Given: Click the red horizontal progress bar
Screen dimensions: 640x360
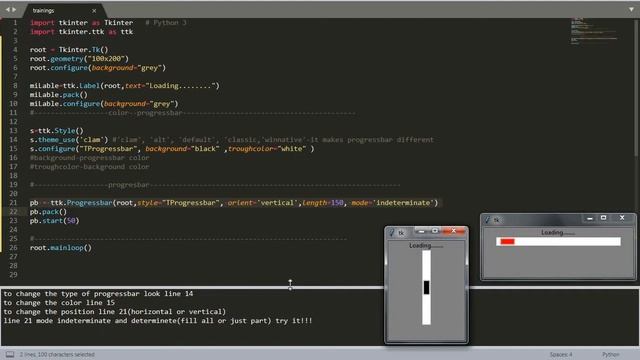Looking at the screenshot, I should (558, 242).
